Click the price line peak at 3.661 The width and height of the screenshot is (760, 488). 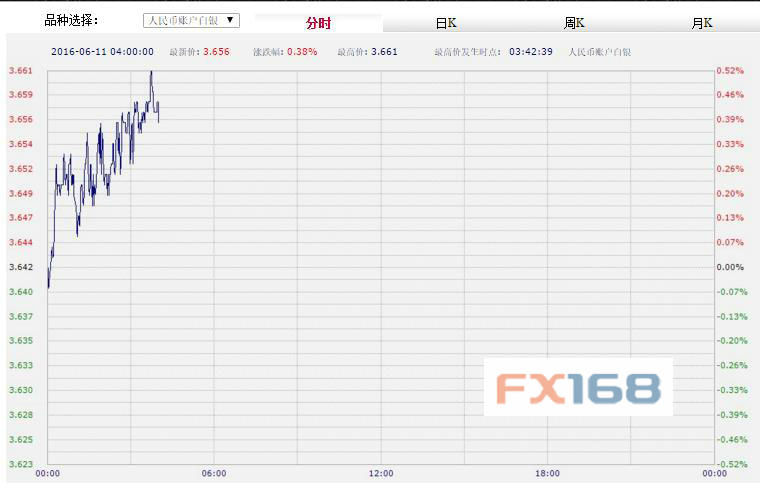point(151,73)
